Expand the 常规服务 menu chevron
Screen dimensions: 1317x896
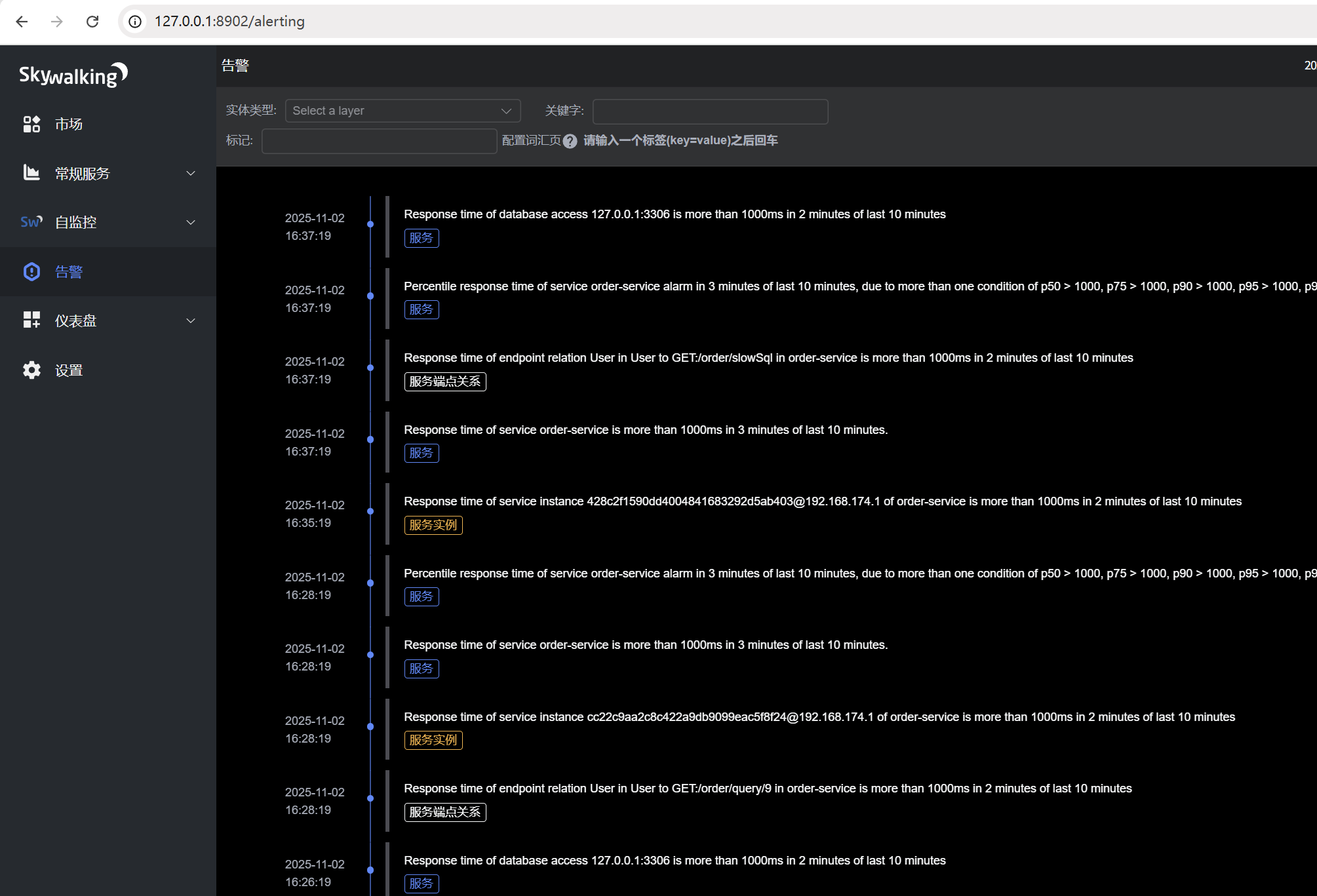(191, 174)
